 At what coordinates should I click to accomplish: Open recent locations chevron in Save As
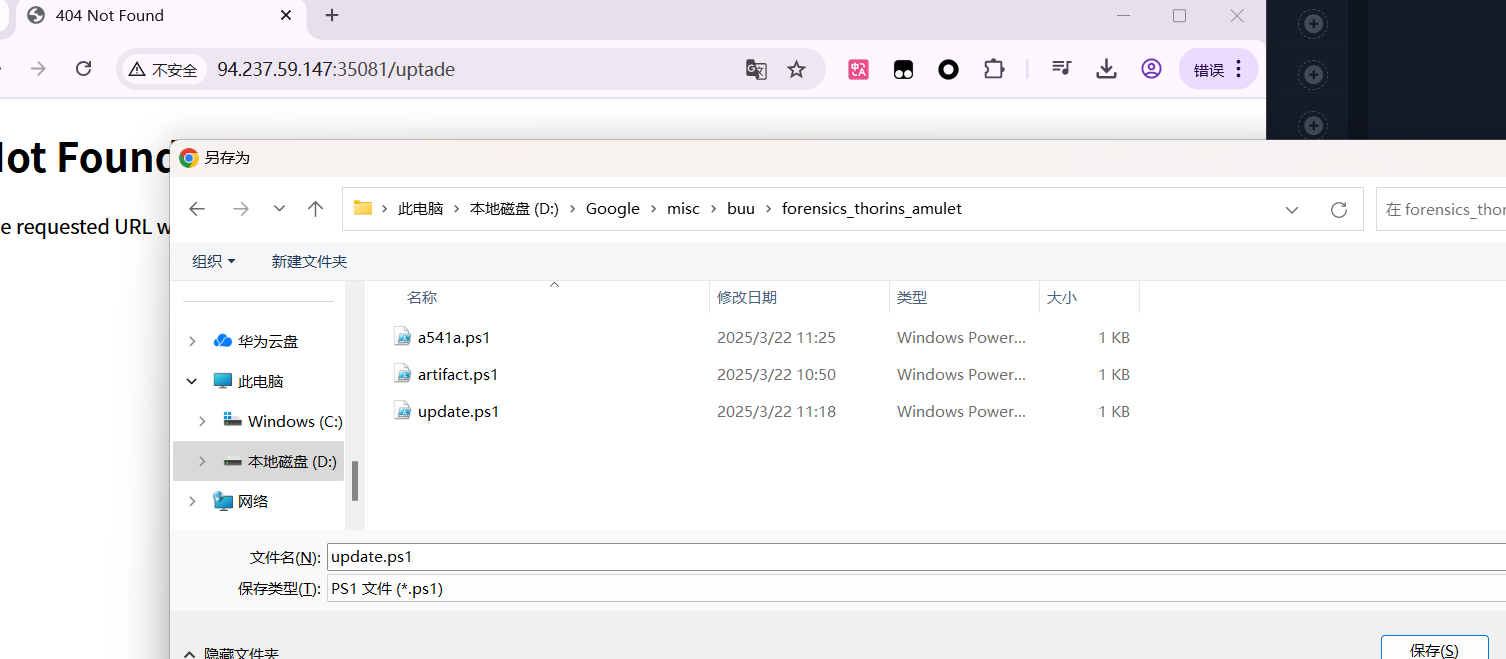coord(279,209)
